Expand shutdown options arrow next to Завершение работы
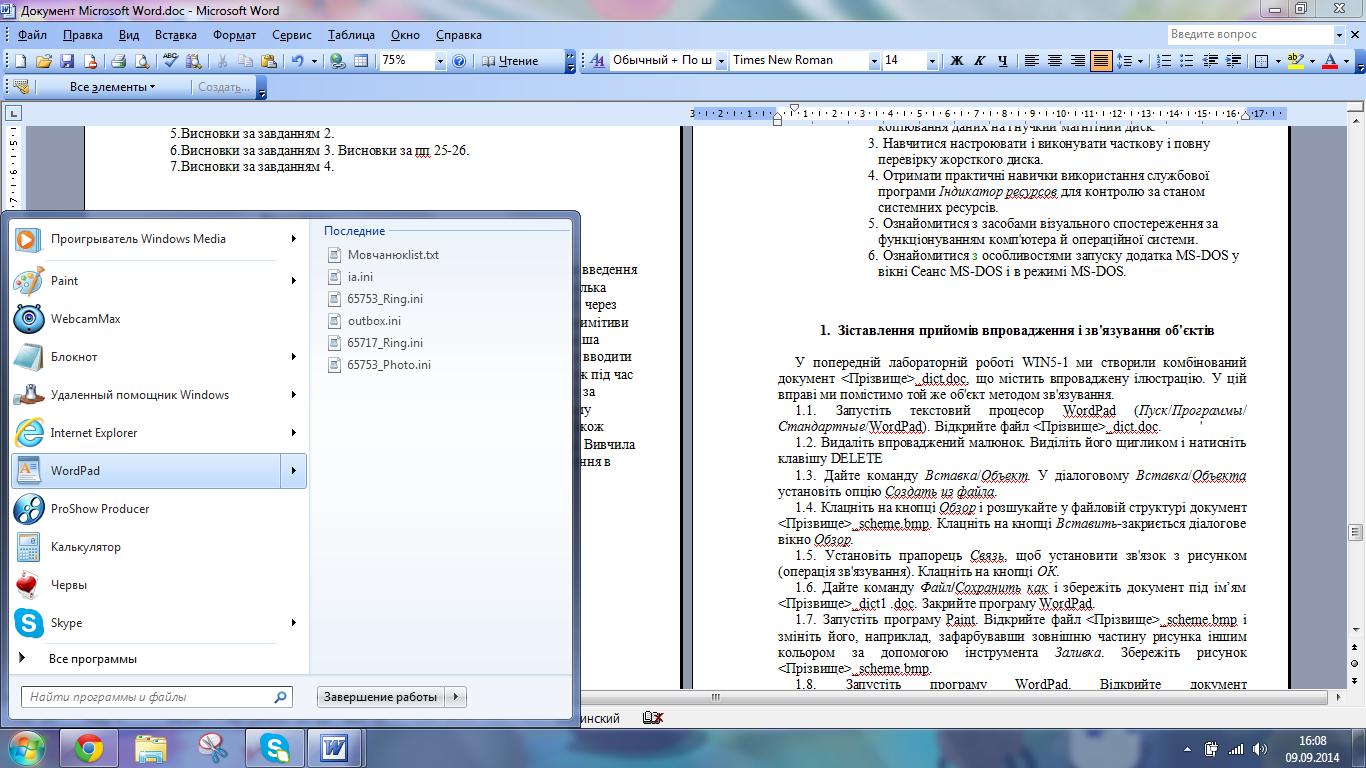The height and width of the screenshot is (768, 1366). pyautogui.click(x=455, y=697)
